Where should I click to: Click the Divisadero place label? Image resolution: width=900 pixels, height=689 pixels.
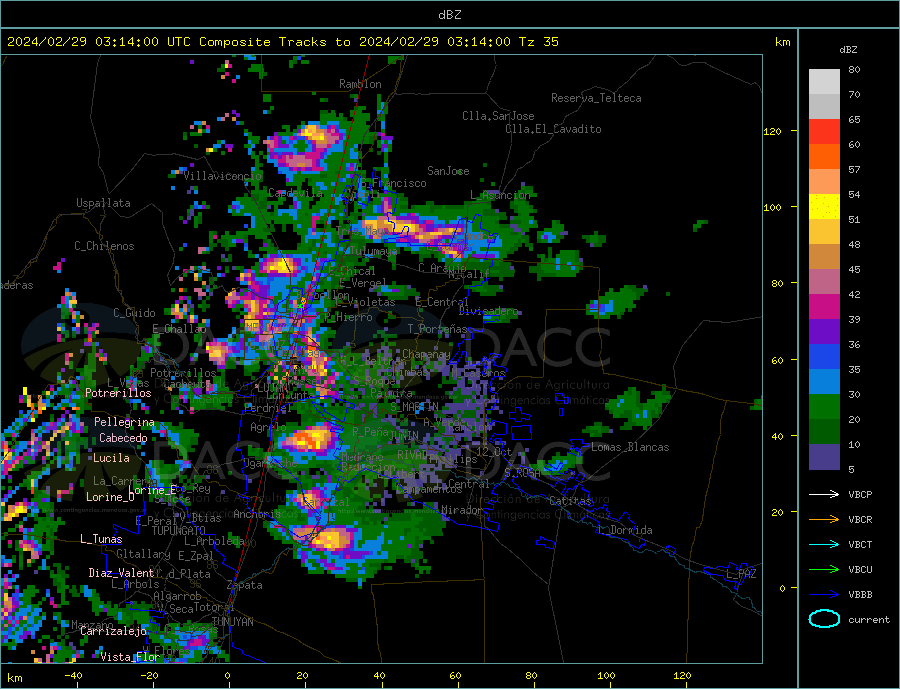[488, 311]
